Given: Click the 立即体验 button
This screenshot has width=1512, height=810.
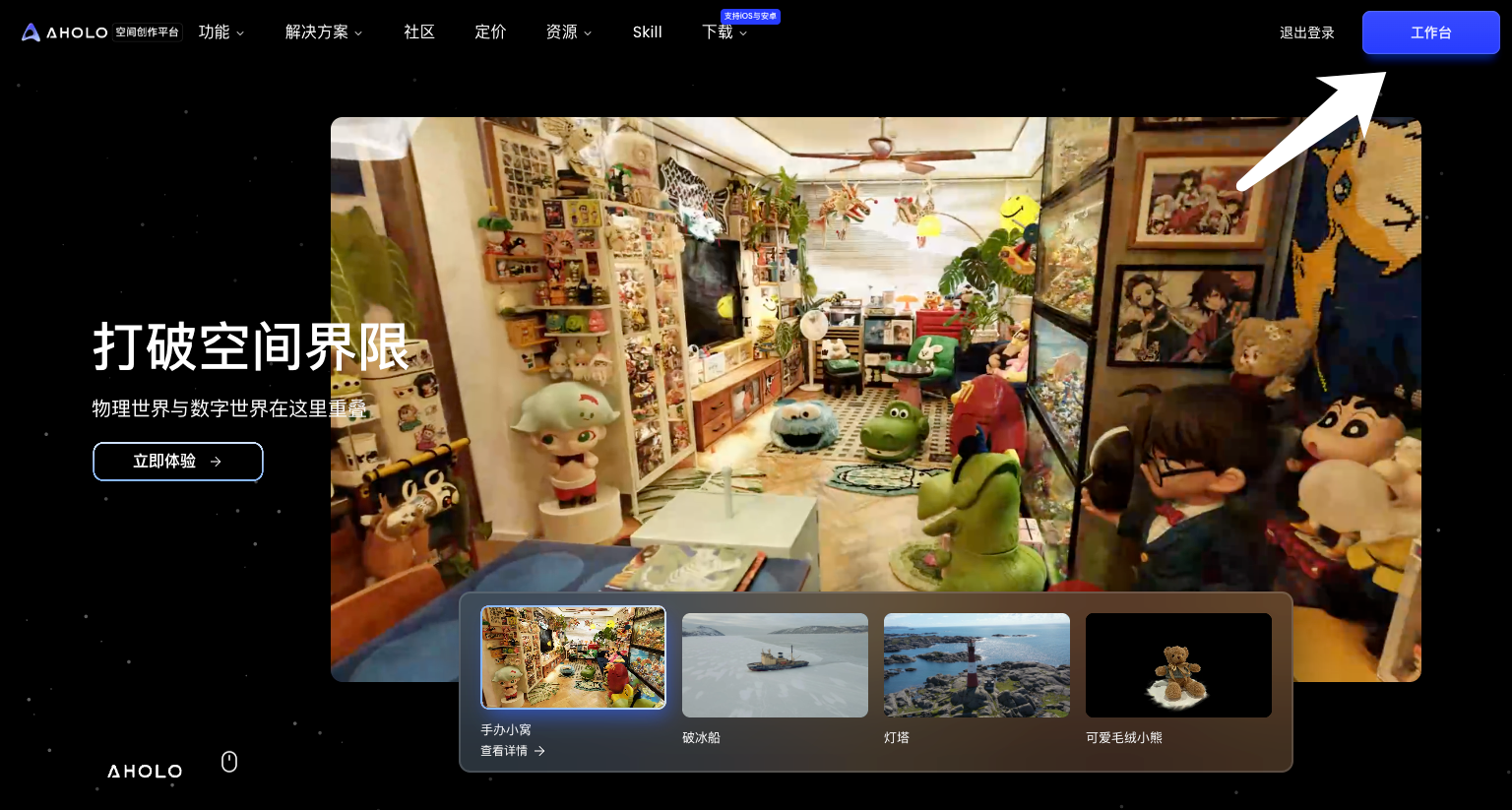Looking at the screenshot, I should tap(178, 462).
